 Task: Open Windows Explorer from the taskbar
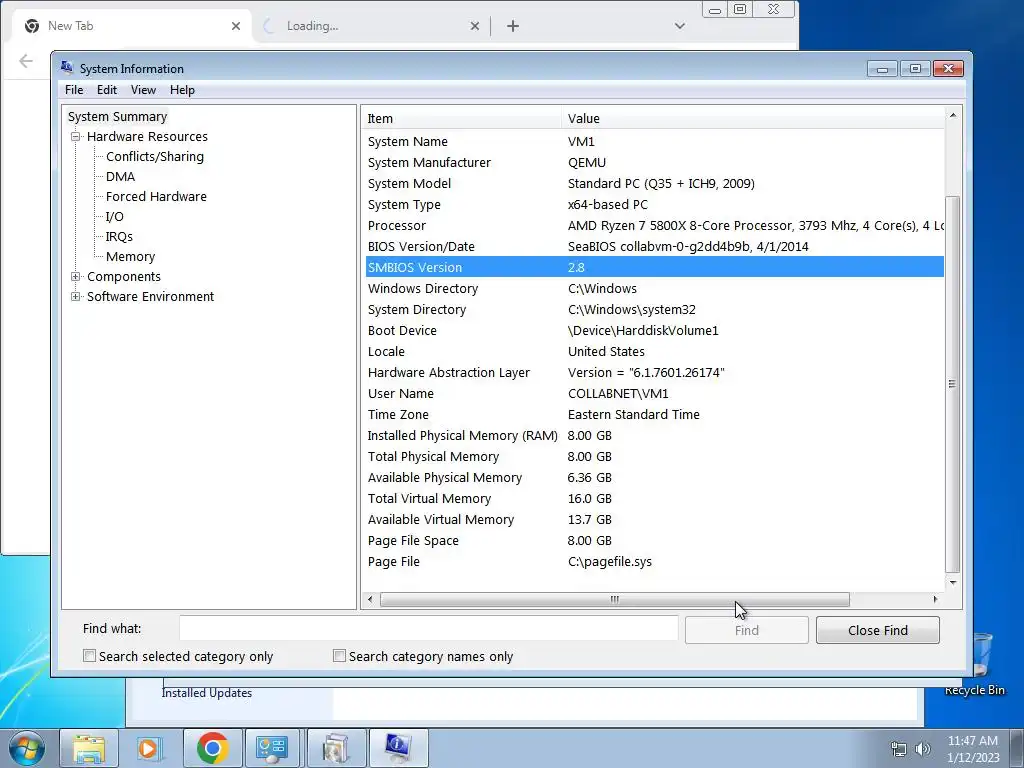point(89,748)
